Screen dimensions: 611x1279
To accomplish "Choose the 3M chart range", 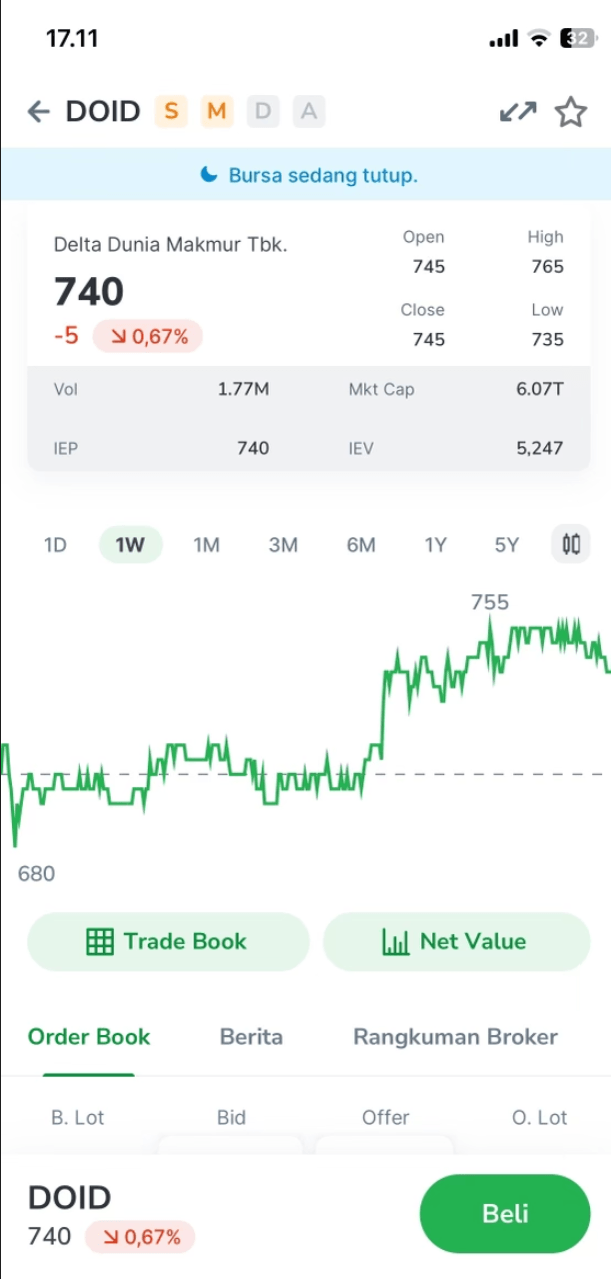I will click(283, 545).
